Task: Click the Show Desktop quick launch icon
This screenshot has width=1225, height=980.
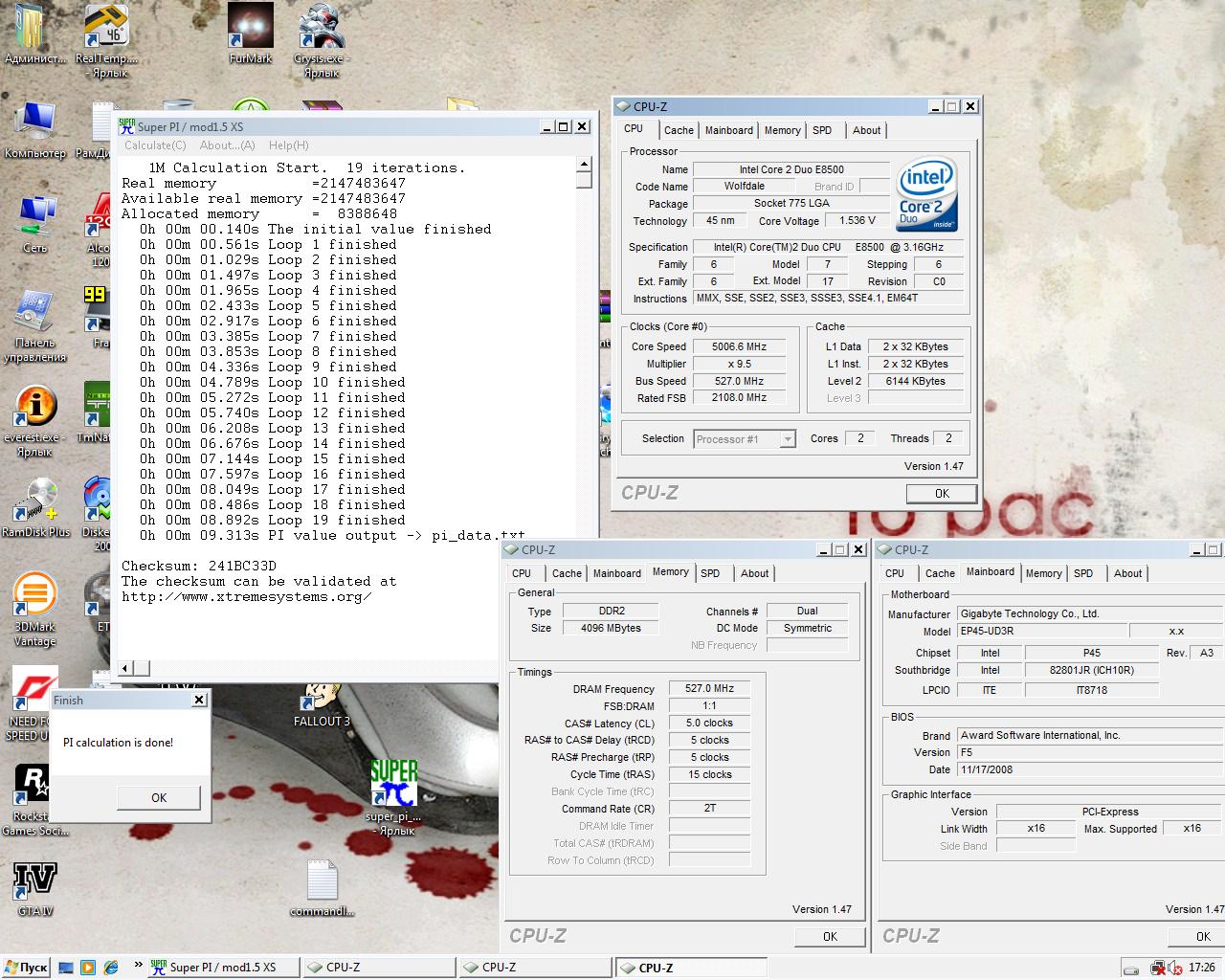Action: click(x=66, y=968)
